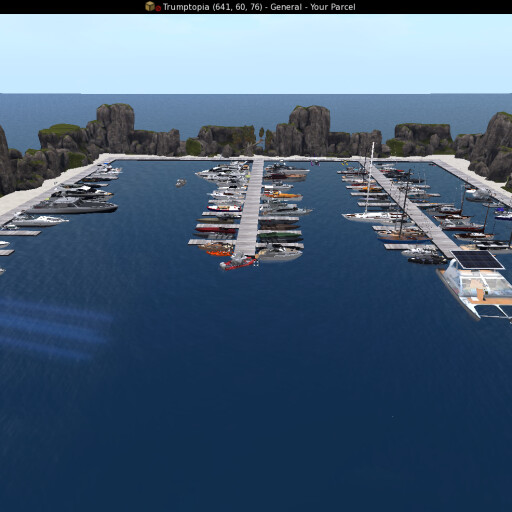Click the black boat at right pier's end
The image size is (512, 512).
tap(427, 259)
